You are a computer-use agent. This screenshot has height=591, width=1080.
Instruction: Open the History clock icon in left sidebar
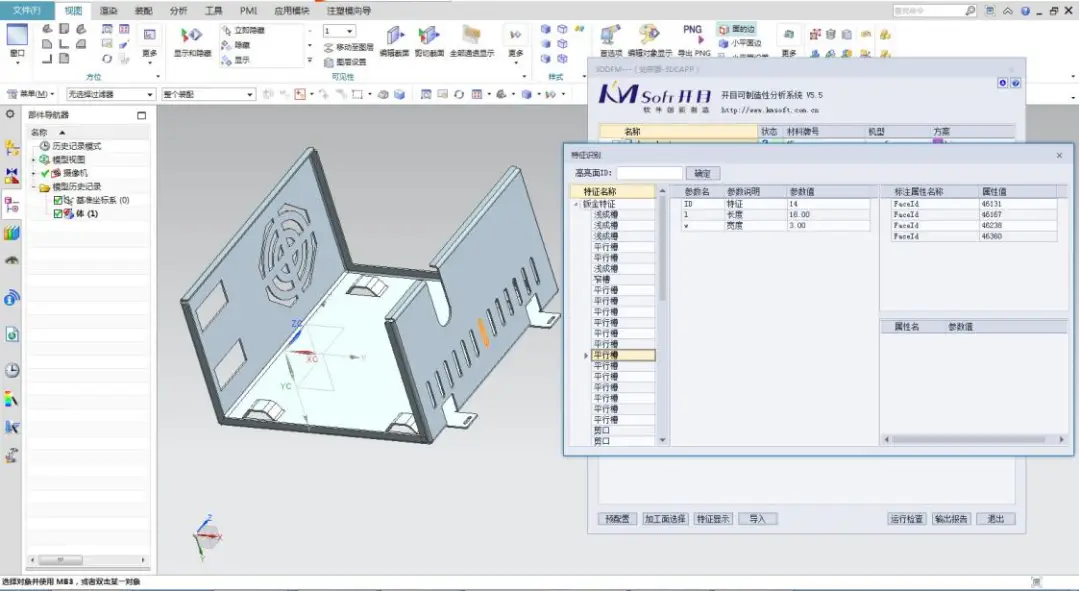12,369
